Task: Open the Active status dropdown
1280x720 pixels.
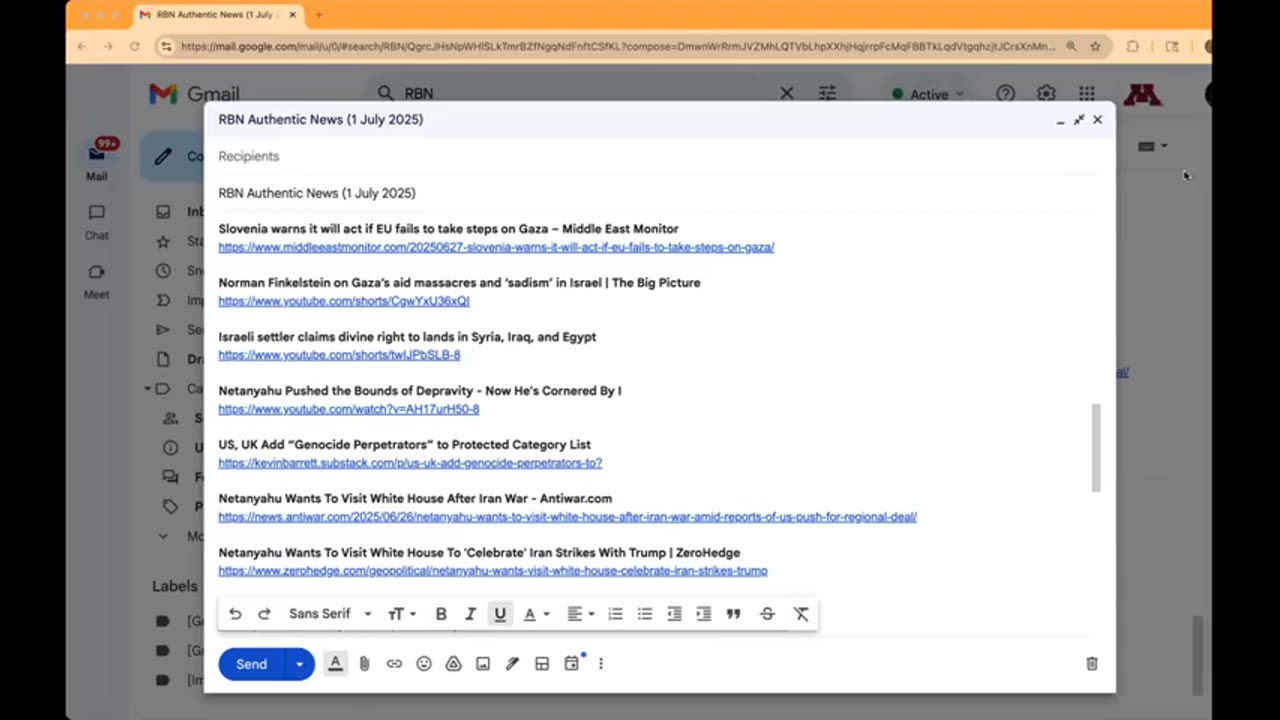Action: point(928,94)
